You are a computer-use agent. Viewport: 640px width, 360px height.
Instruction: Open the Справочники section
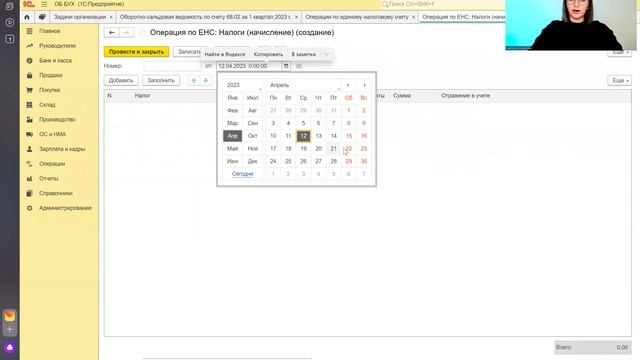[x=56, y=193]
